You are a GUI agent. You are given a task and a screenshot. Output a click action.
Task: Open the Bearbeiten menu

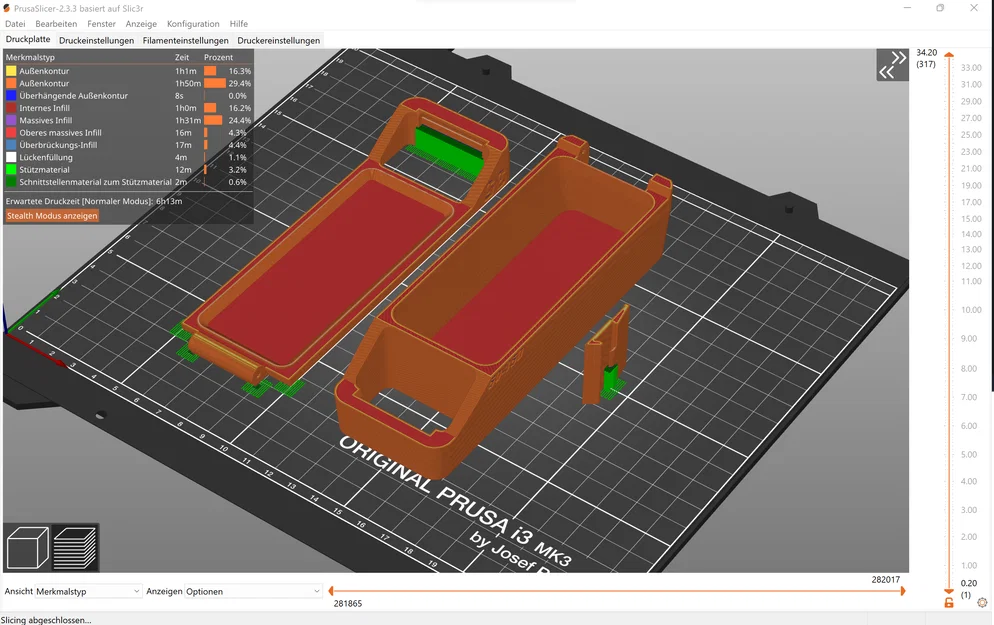click(x=56, y=23)
